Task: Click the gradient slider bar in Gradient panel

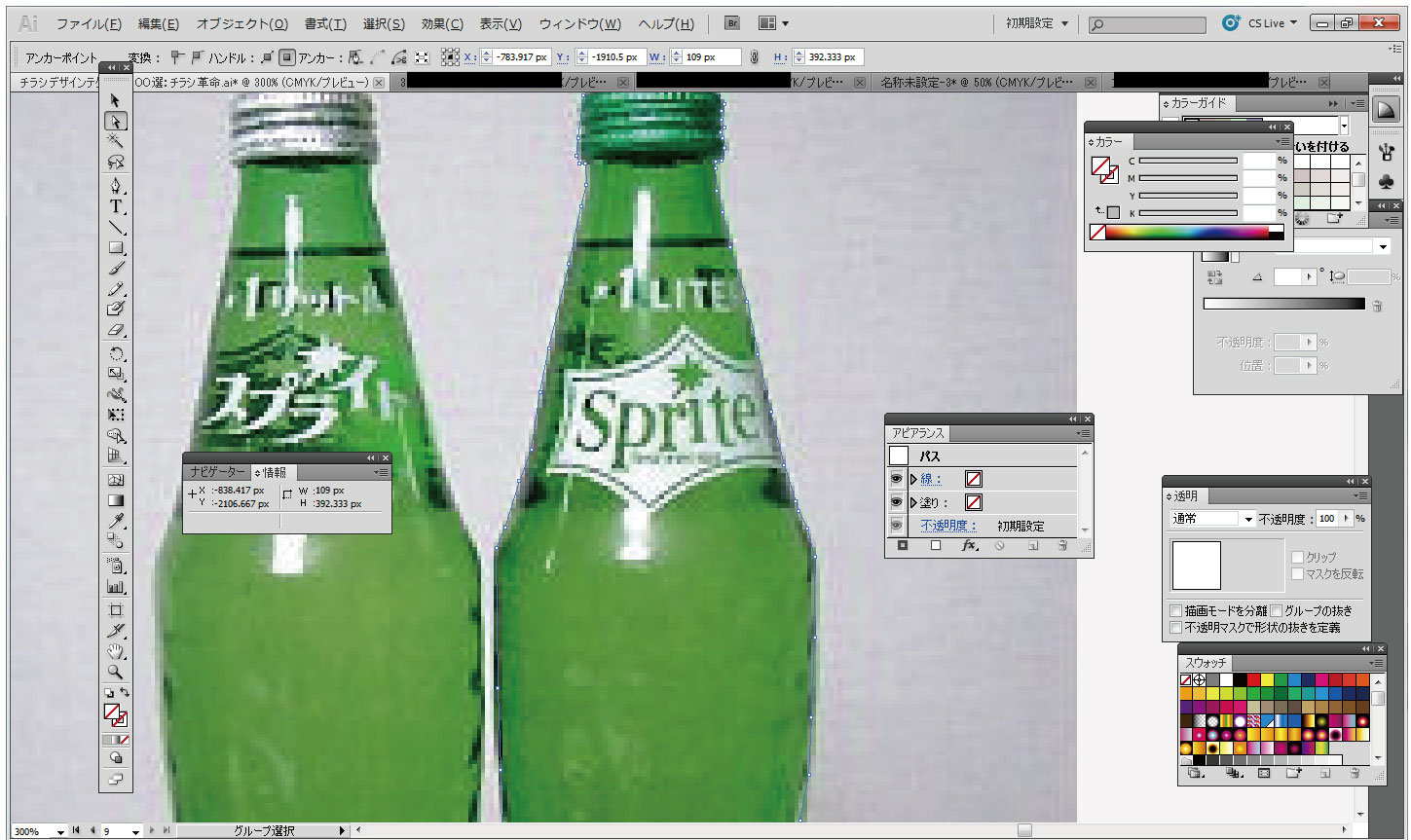Action: tap(1284, 304)
